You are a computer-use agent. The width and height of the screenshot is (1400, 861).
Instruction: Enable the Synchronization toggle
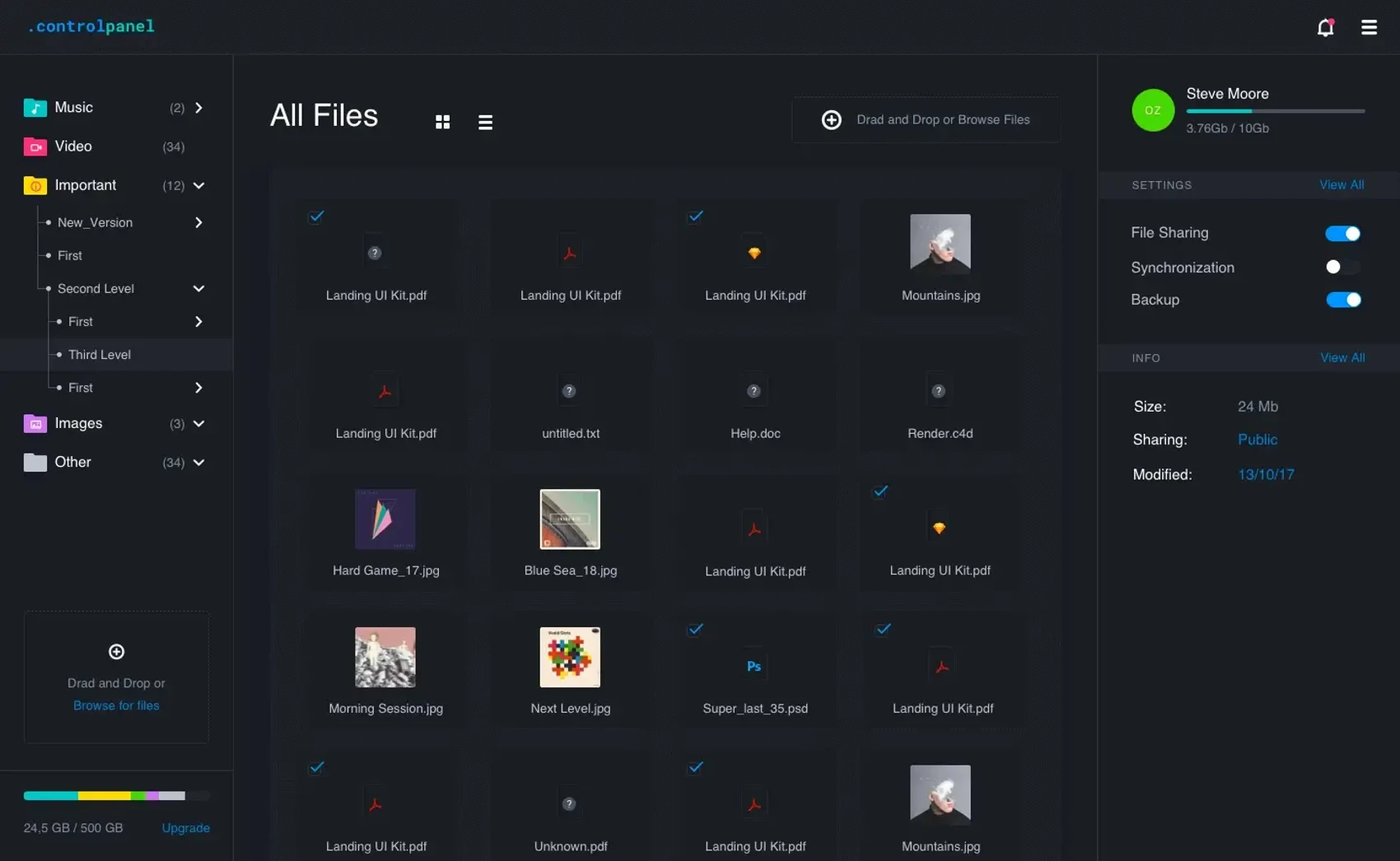[1342, 267]
